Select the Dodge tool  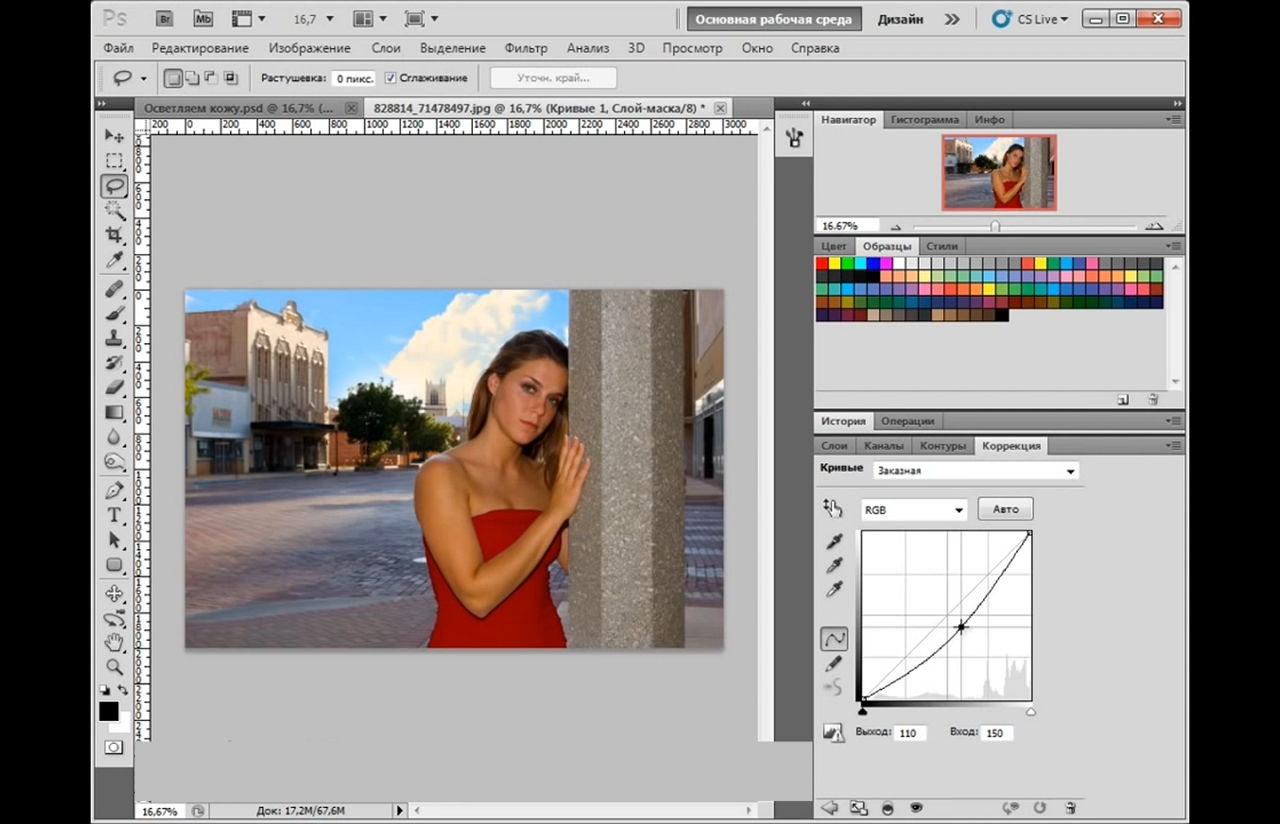pos(114,462)
